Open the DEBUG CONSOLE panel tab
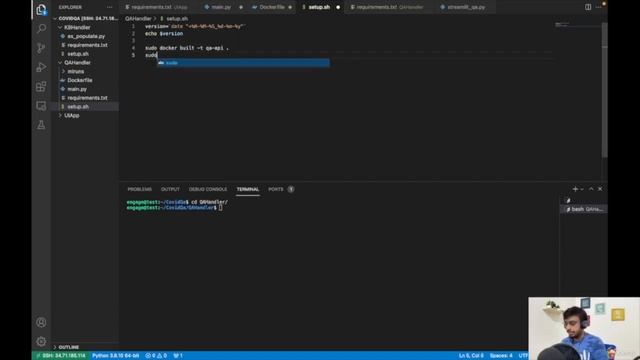 [x=208, y=189]
